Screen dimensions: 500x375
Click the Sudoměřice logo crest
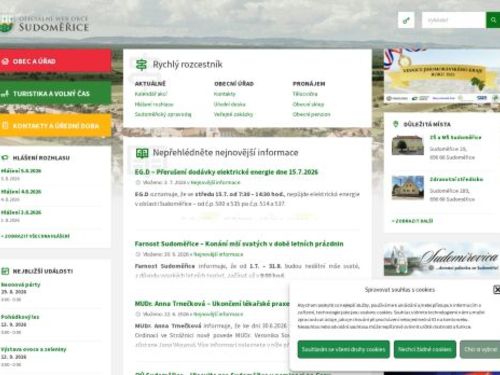[x=6, y=23]
